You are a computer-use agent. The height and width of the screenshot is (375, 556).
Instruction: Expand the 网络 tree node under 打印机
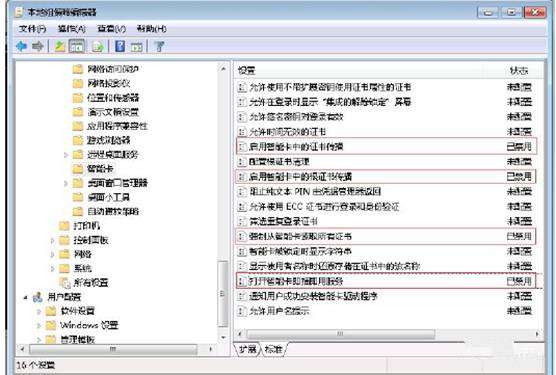(52, 254)
